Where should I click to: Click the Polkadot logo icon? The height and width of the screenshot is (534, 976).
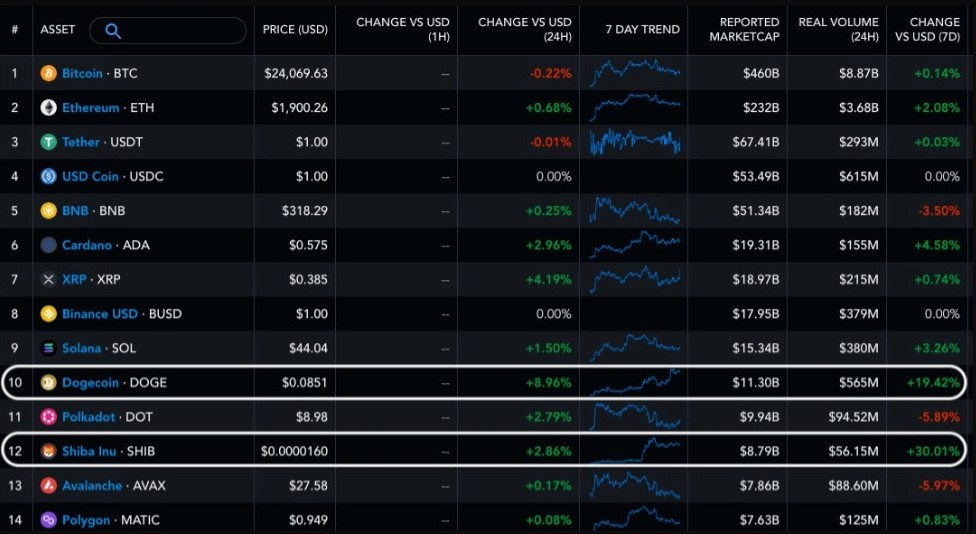48,416
